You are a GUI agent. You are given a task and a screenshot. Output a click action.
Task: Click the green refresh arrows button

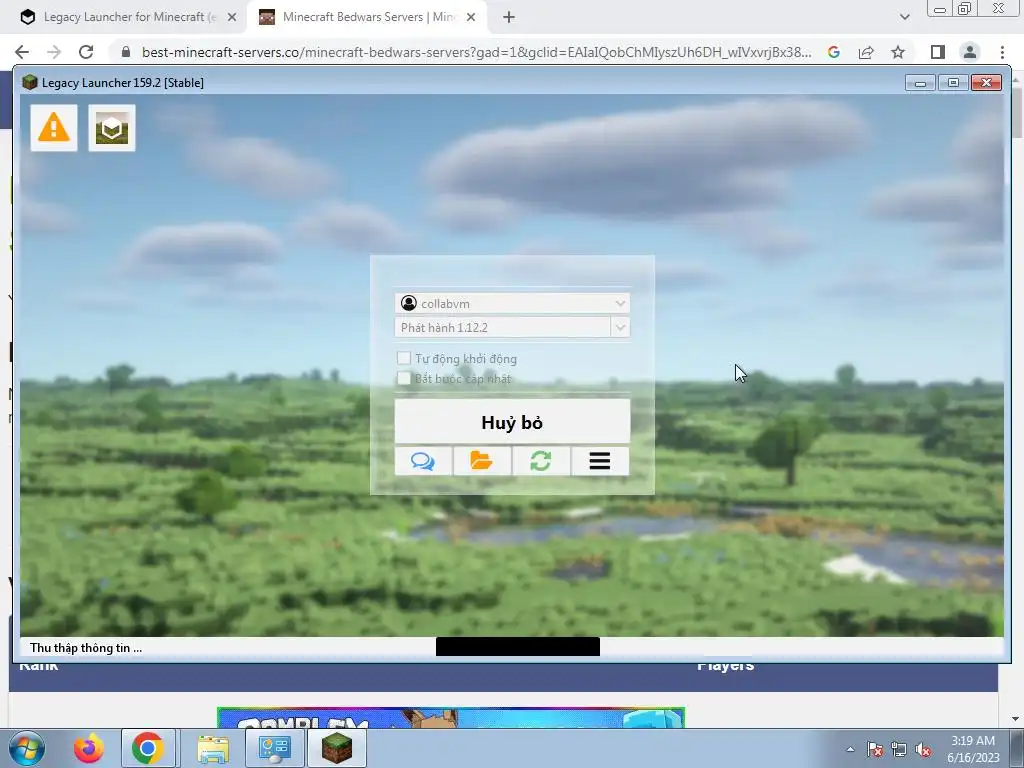(x=541, y=461)
